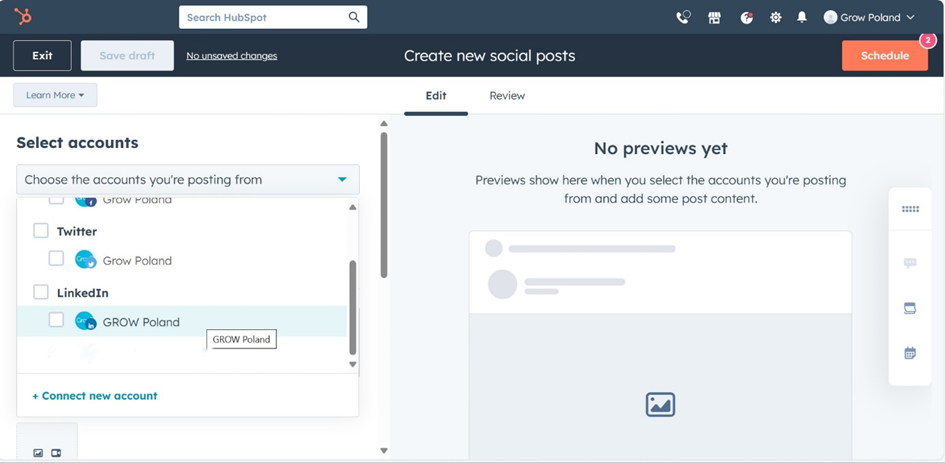Viewport: 945px width, 463px height.
Task: Click the left panel scrollbar thumb
Action: click(x=384, y=205)
